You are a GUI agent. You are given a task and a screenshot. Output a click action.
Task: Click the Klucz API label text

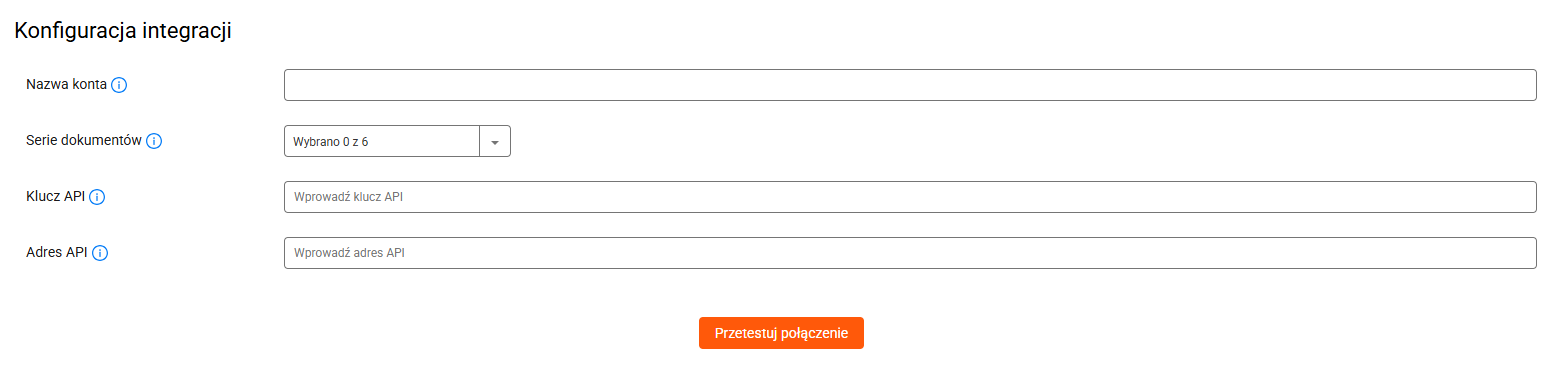coord(55,197)
